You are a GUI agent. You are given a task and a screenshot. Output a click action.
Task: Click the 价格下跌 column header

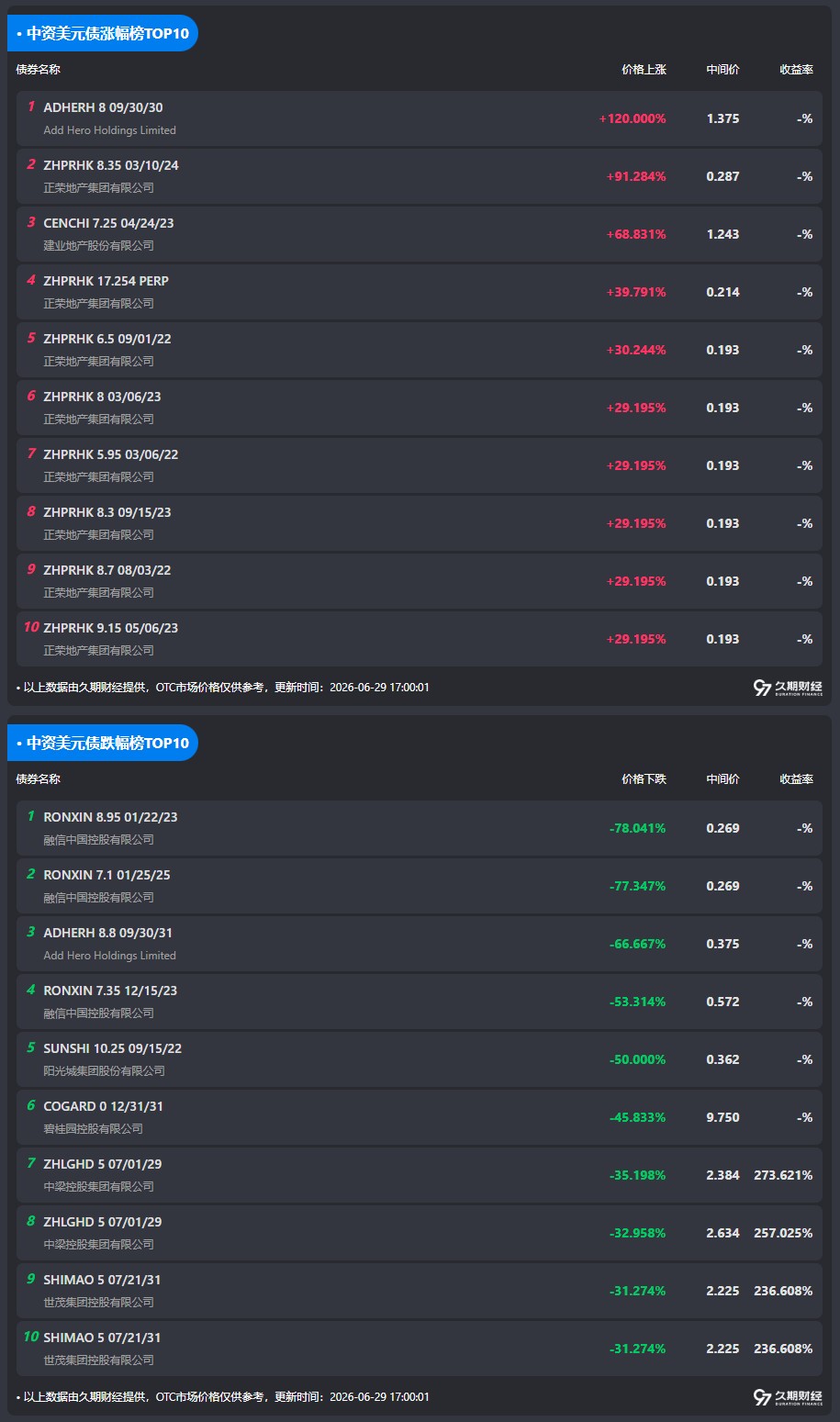pos(644,779)
